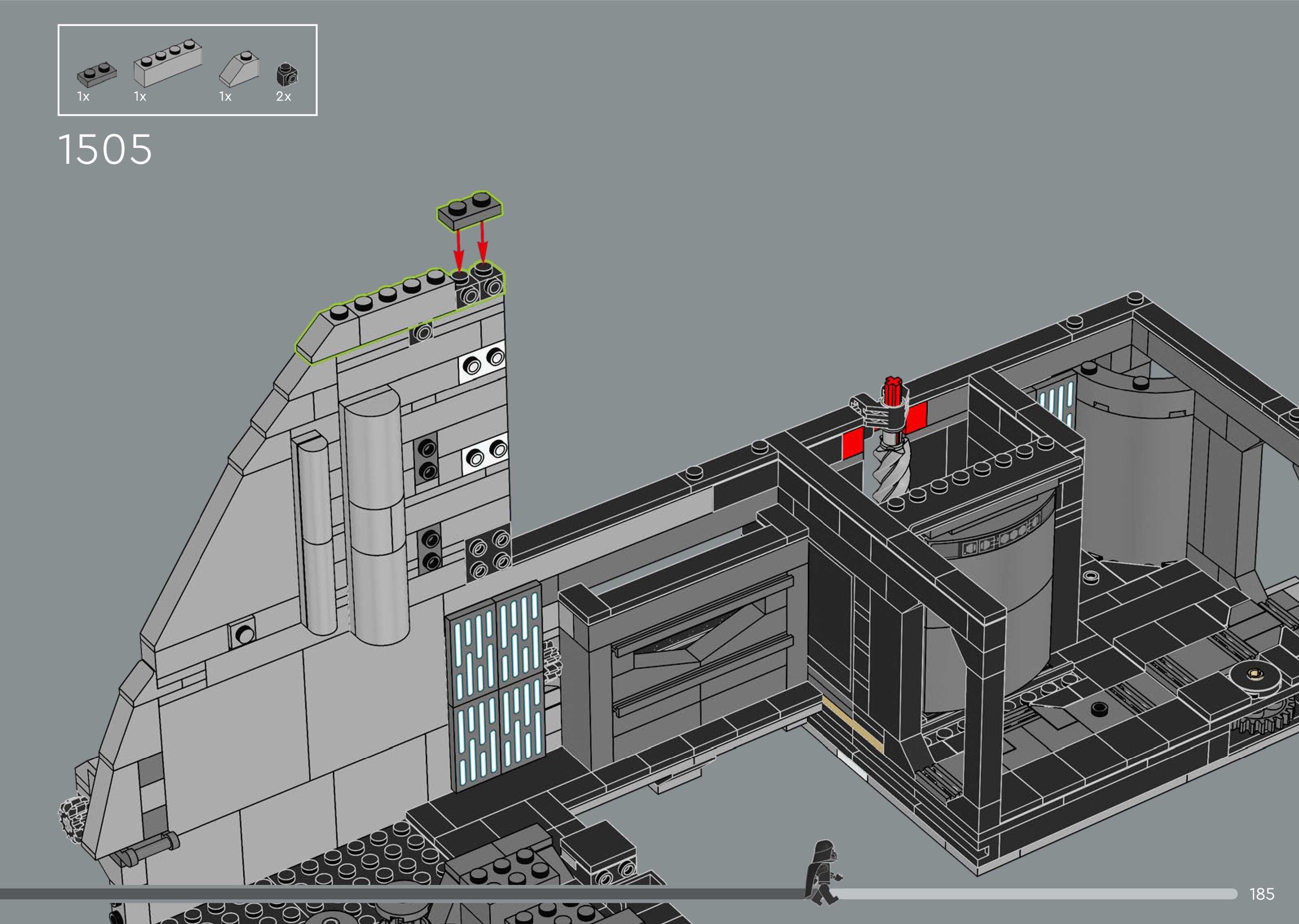Screen dimensions: 1299x924
Task: Click the "1x" label under the slope brick
Action: (x=225, y=97)
